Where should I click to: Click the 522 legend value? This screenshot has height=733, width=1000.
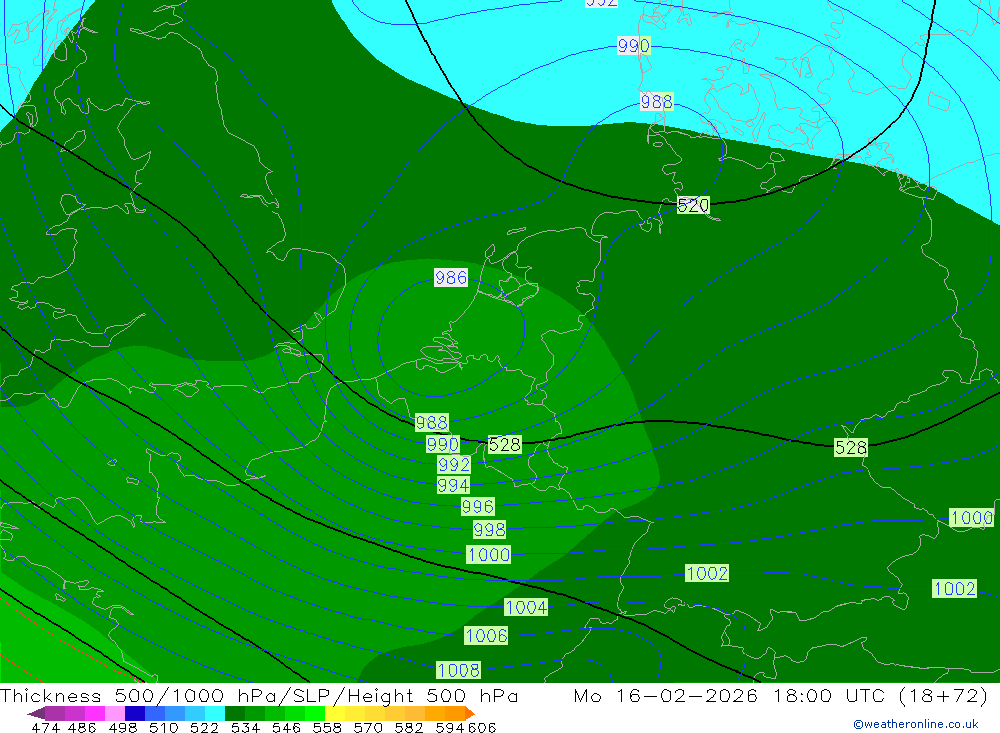pyautogui.click(x=204, y=728)
